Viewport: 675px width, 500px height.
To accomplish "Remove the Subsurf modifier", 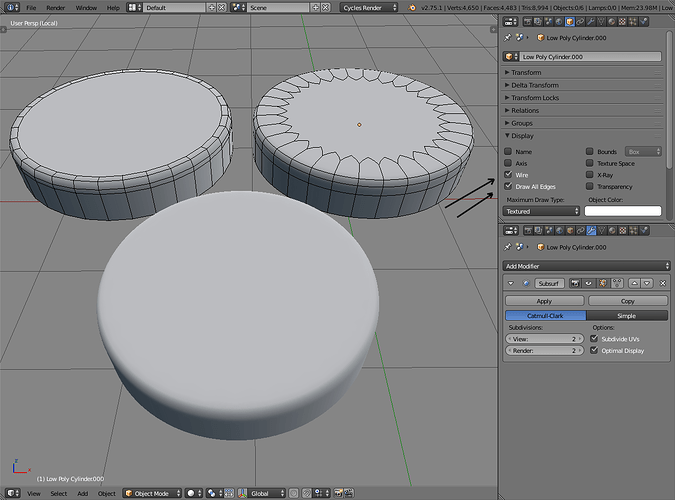I will 663,283.
